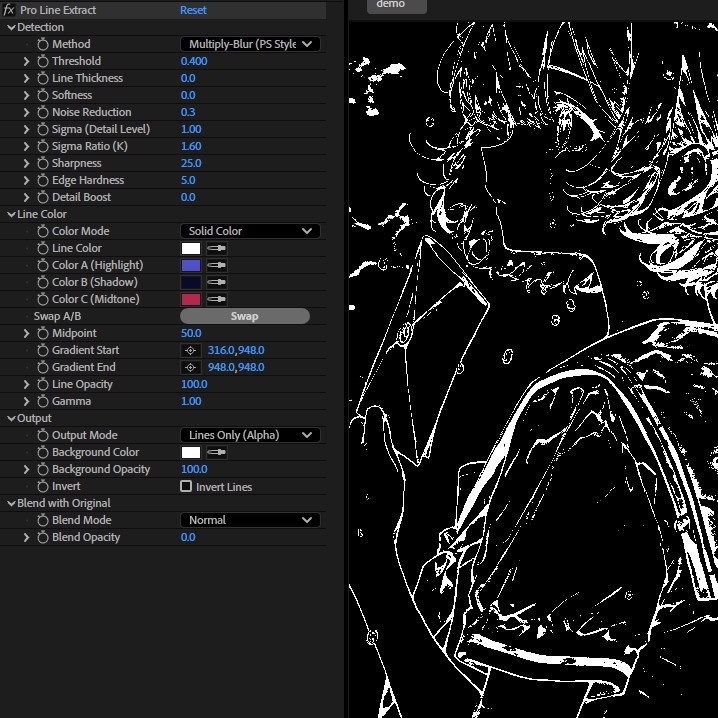Image resolution: width=718 pixels, height=718 pixels.
Task: Collapse the Line Color group
Action: pyautogui.click(x=11, y=214)
